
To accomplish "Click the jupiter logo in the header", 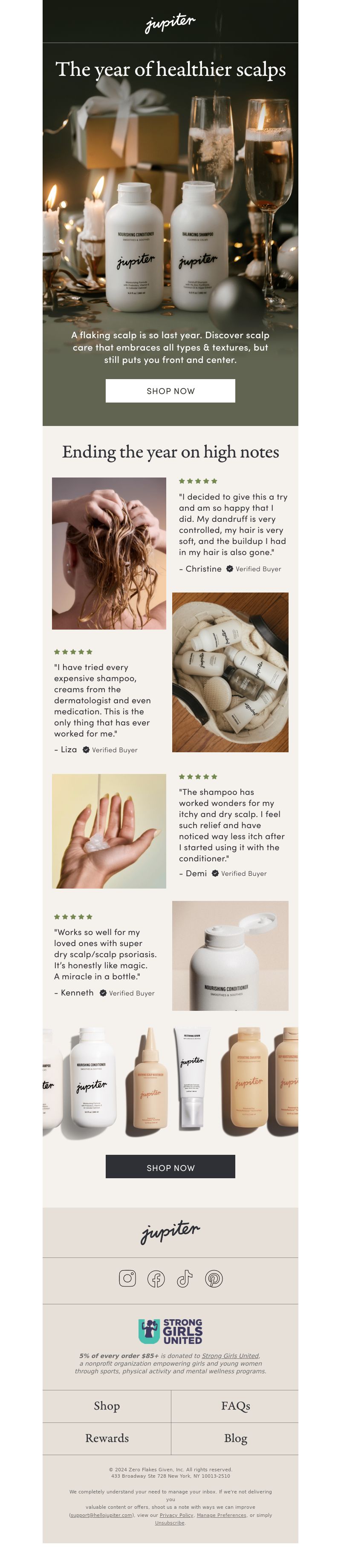I will [x=170, y=23].
